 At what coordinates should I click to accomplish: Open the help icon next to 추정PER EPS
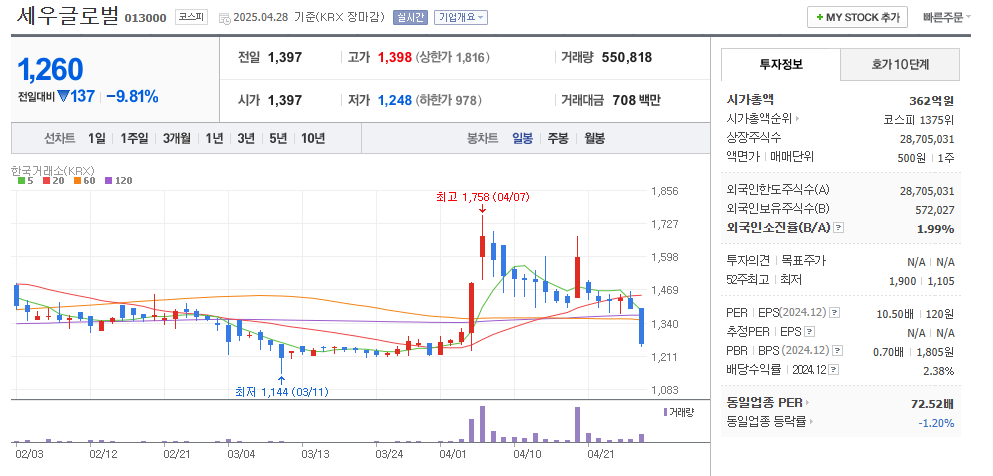(x=809, y=332)
